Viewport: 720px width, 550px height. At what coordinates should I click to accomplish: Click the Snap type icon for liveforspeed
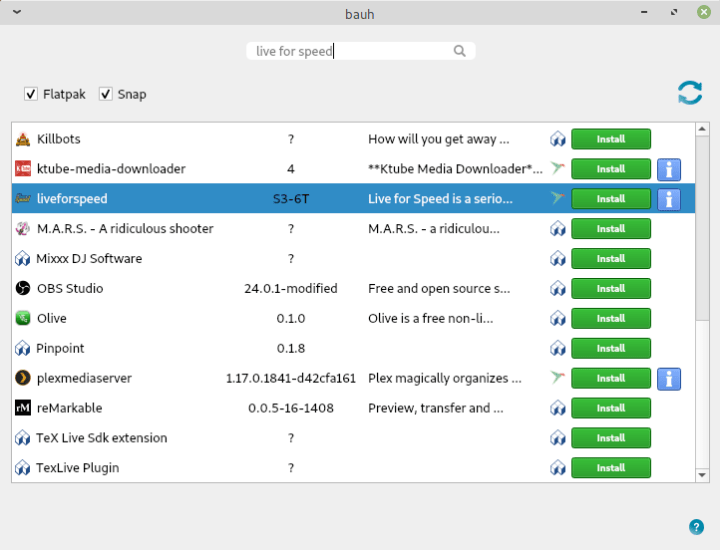point(557,198)
